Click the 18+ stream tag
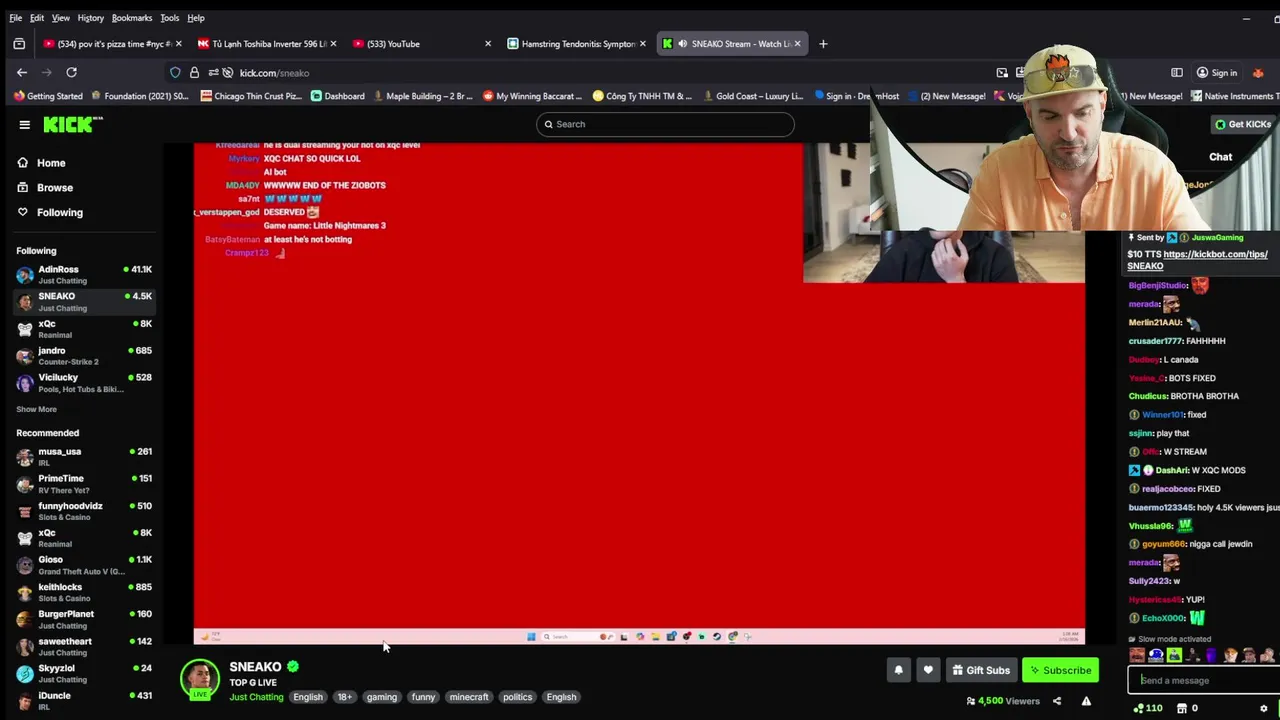 [344, 697]
